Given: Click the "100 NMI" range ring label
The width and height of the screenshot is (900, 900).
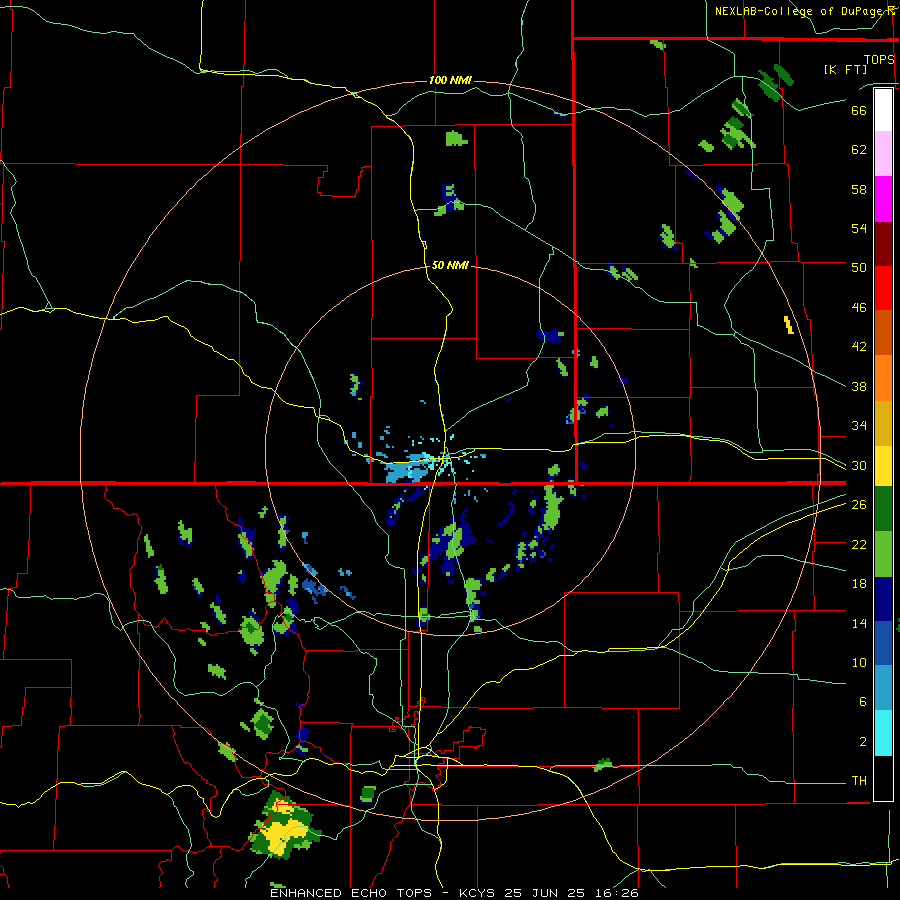Looking at the screenshot, I should click(x=450, y=80).
